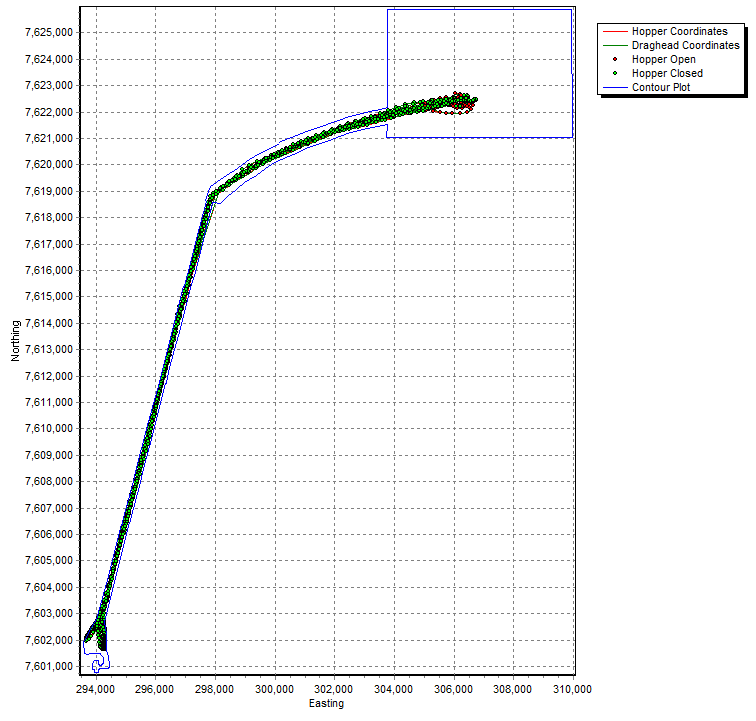The image size is (756, 721).
Task: Click the "Contour Plot" legend label
Action: 661,88
